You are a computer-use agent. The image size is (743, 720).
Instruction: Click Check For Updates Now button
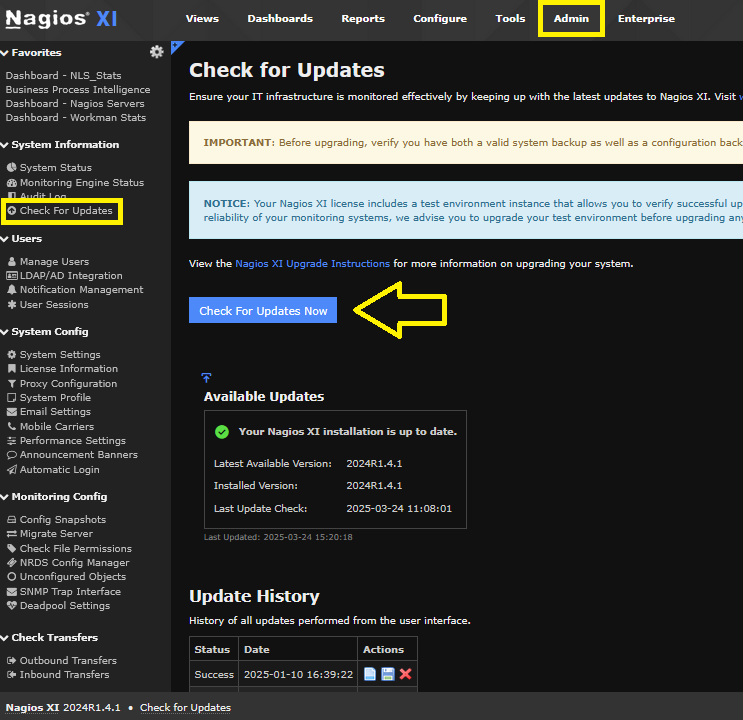coord(263,310)
